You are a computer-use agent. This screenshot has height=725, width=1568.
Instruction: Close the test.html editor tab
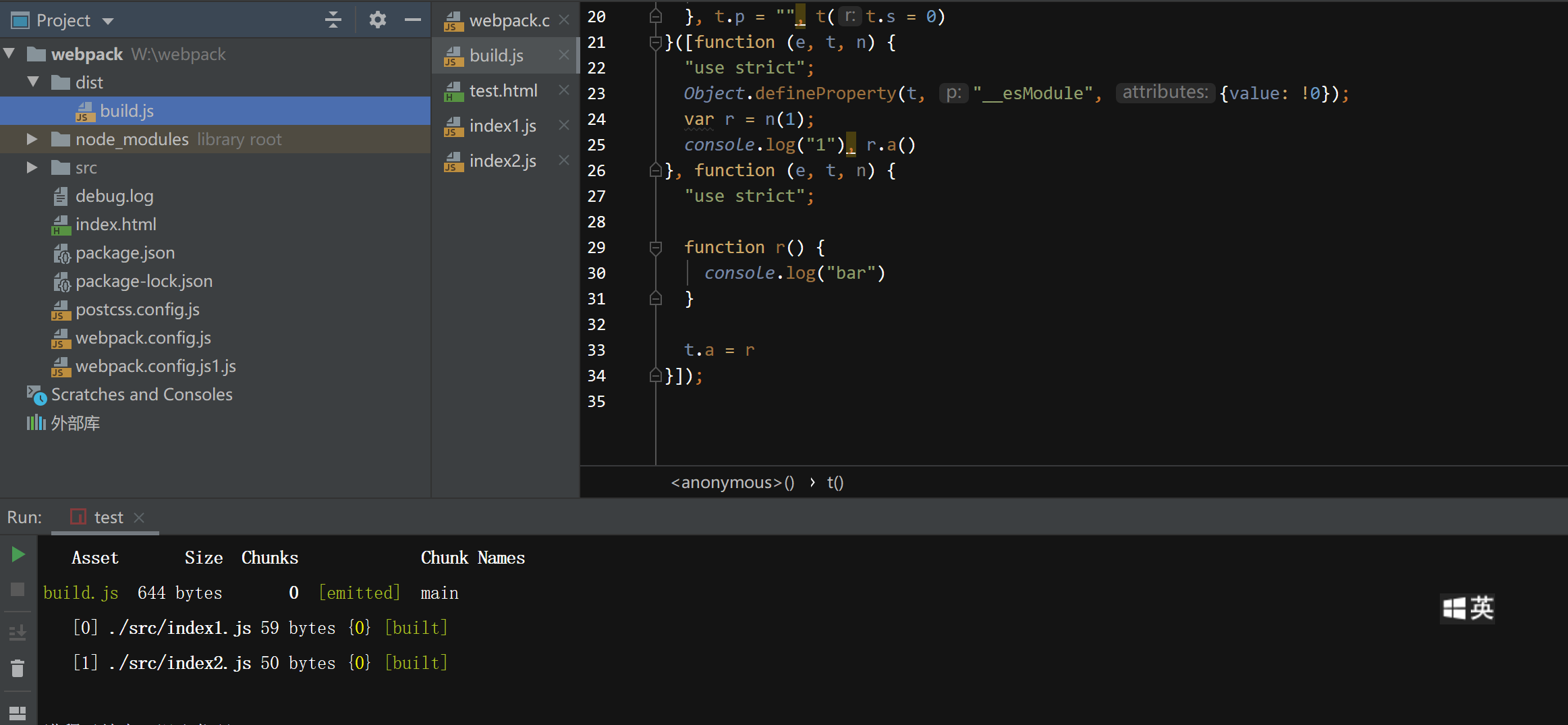564,90
